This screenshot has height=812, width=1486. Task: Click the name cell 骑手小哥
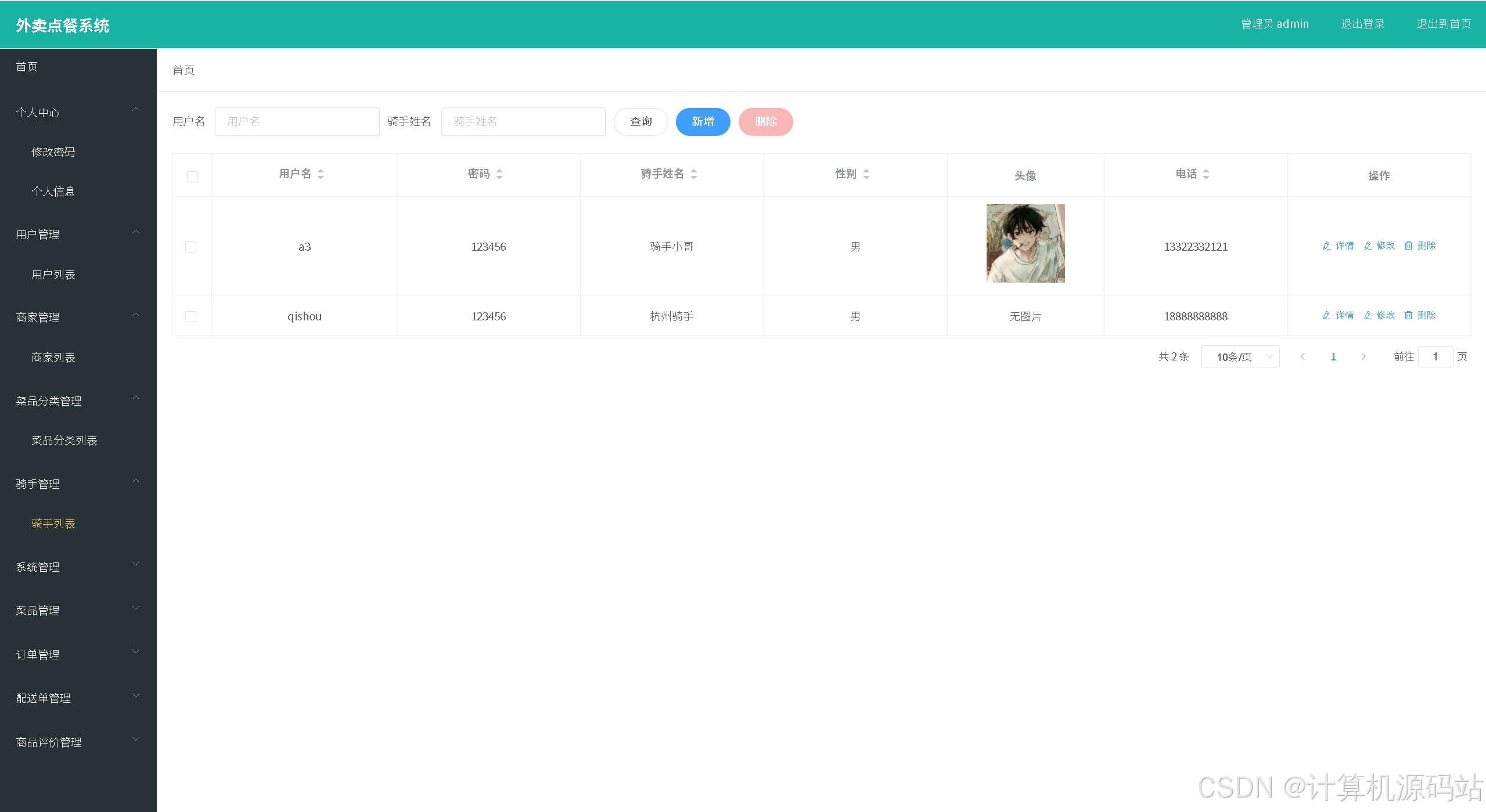coord(671,247)
